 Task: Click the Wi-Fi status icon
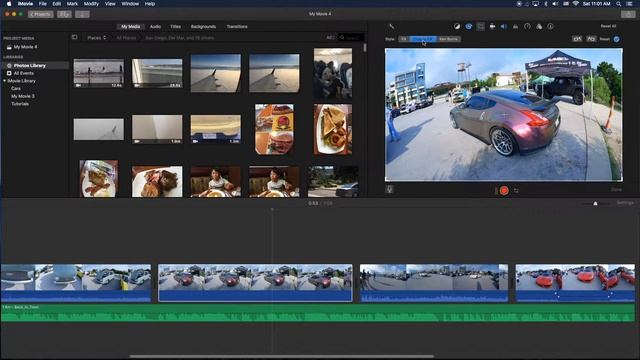pyautogui.click(x=576, y=4)
